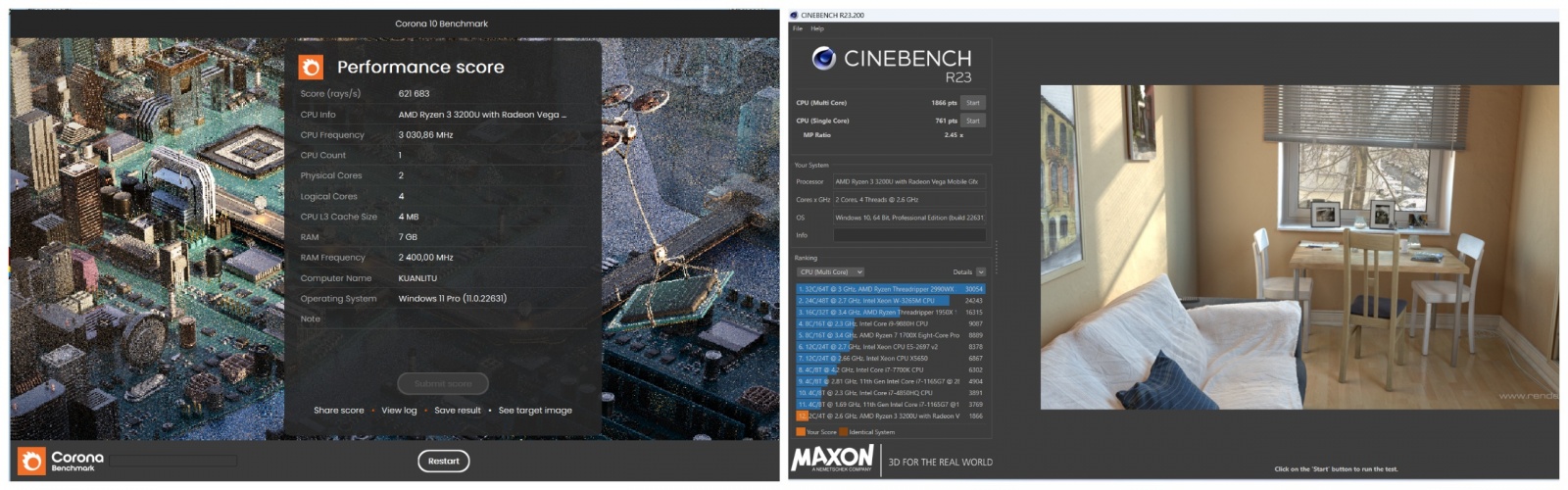Select ranking row 11 i7-1165G7 at 1.69 GHz
The width and height of the screenshot is (1568, 490).
click(x=891, y=404)
